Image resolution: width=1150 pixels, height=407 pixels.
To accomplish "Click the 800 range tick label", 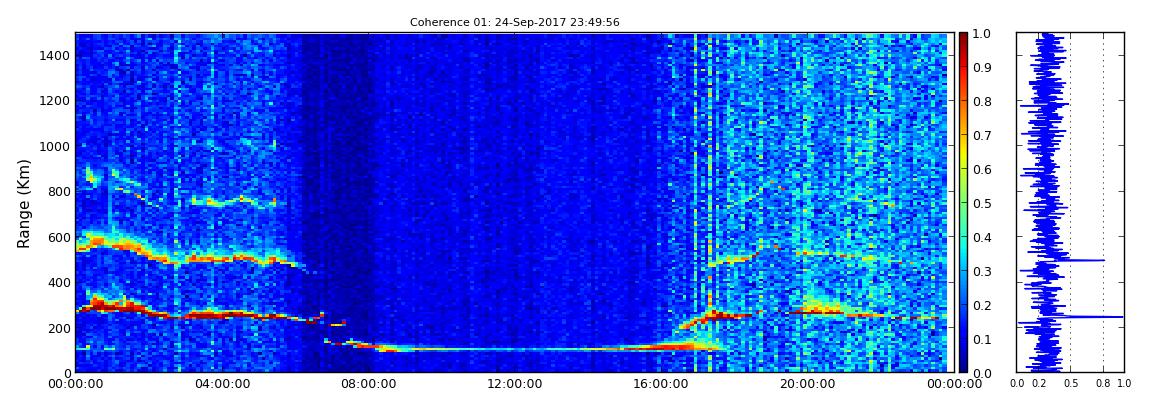I will coord(59,192).
